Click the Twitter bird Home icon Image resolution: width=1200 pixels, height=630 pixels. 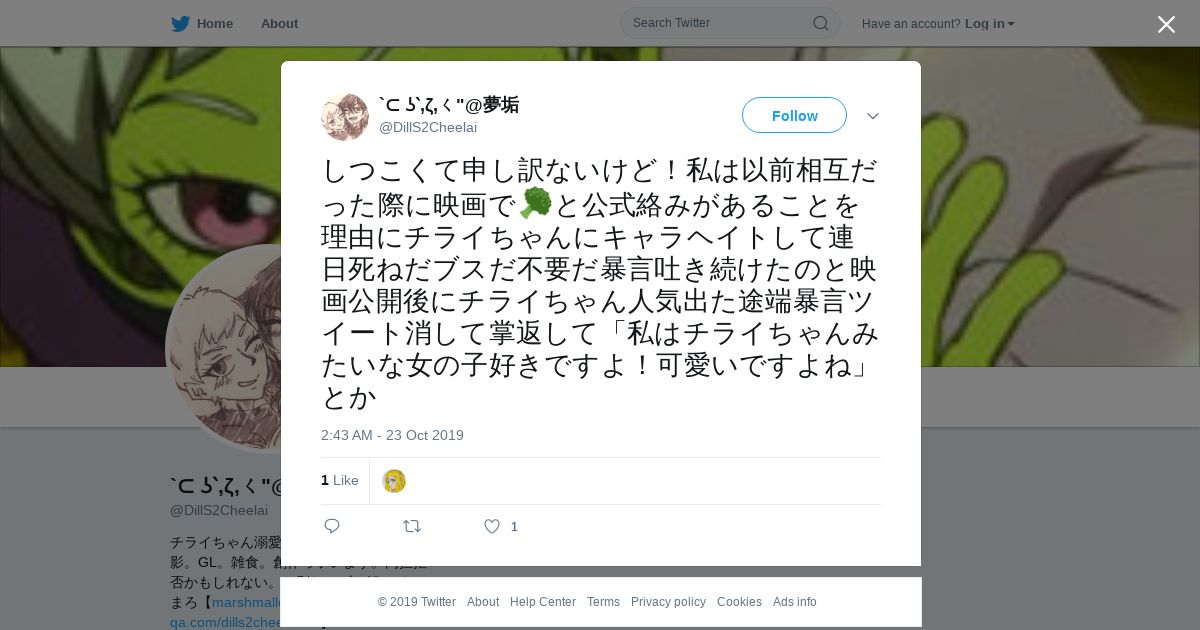point(180,24)
